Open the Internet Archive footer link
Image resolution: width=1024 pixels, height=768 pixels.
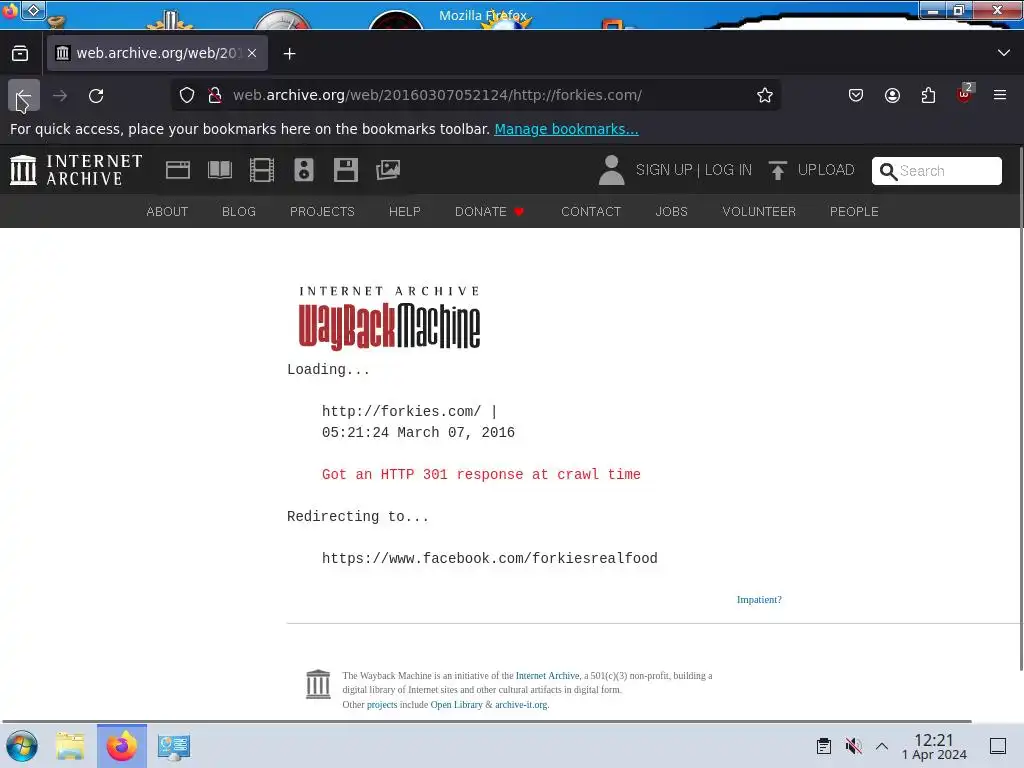coord(547,676)
